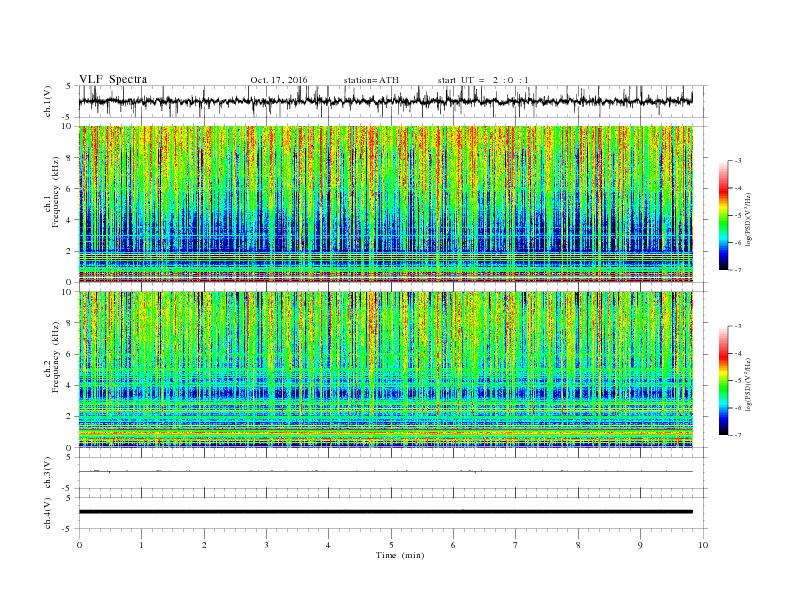Click the ch.2 colorbar gradient strip
The width and height of the screenshot is (792, 612).
(723, 381)
